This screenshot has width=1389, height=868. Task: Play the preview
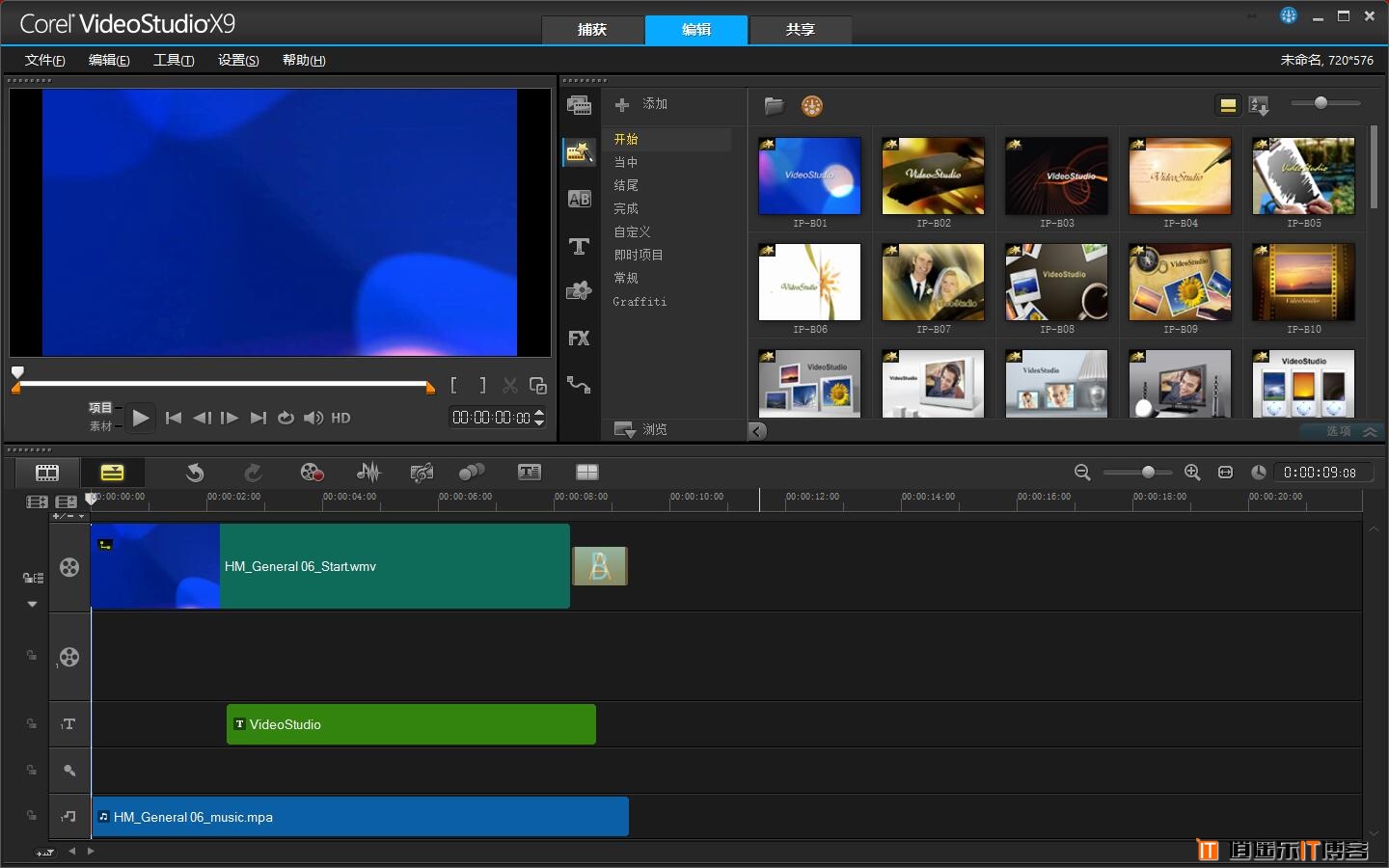coord(141,418)
